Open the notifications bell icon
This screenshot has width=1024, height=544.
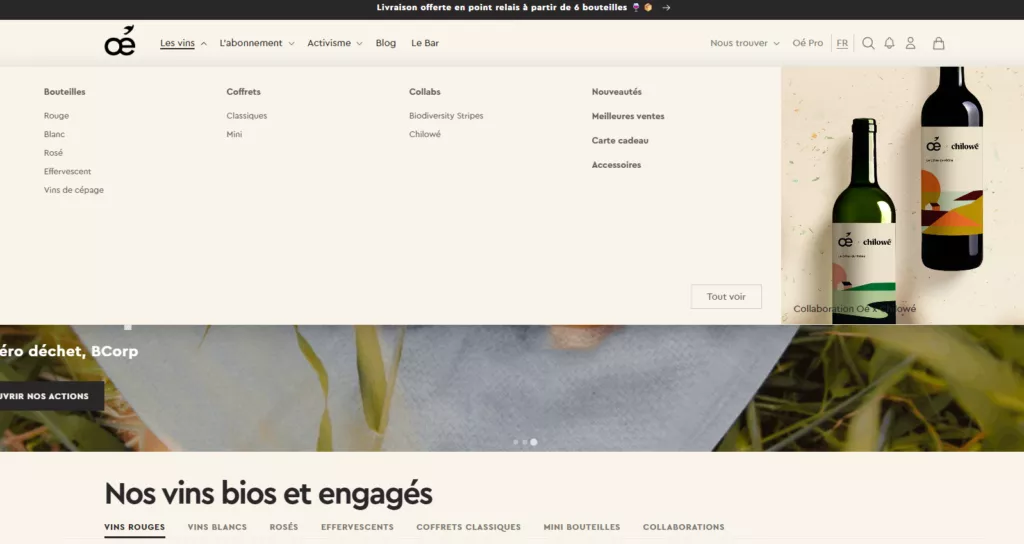[889, 43]
